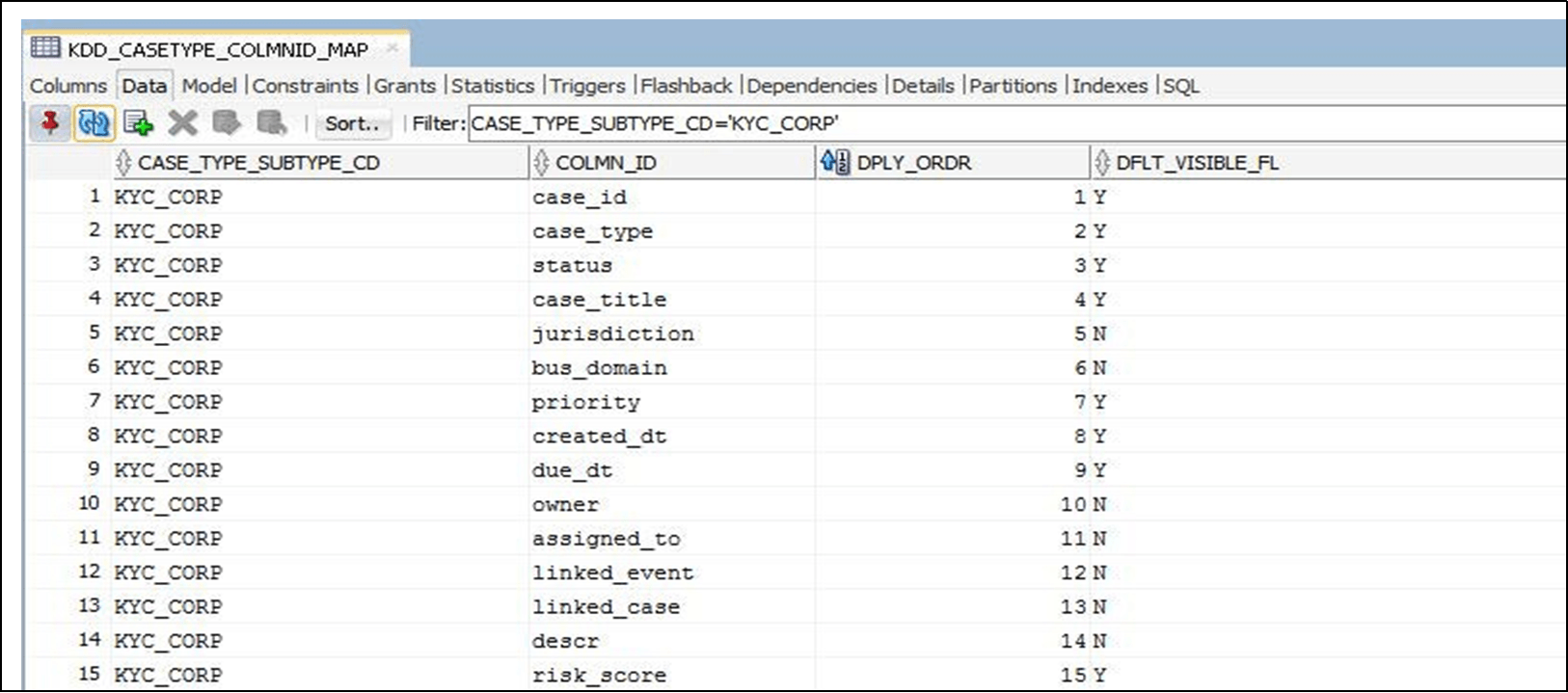1568x693 pixels.
Task: Select the linked_event cell
Action: pyautogui.click(x=672, y=573)
